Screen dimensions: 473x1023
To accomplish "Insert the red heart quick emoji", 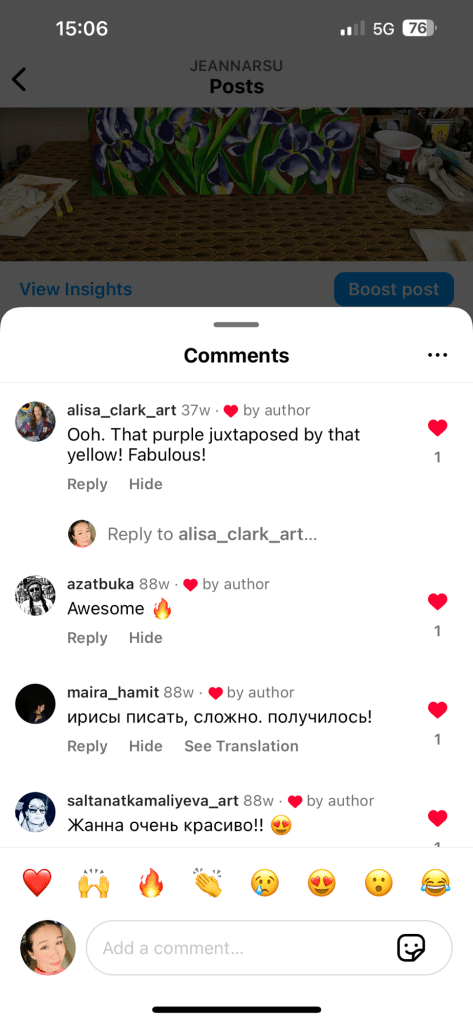I will coord(37,883).
